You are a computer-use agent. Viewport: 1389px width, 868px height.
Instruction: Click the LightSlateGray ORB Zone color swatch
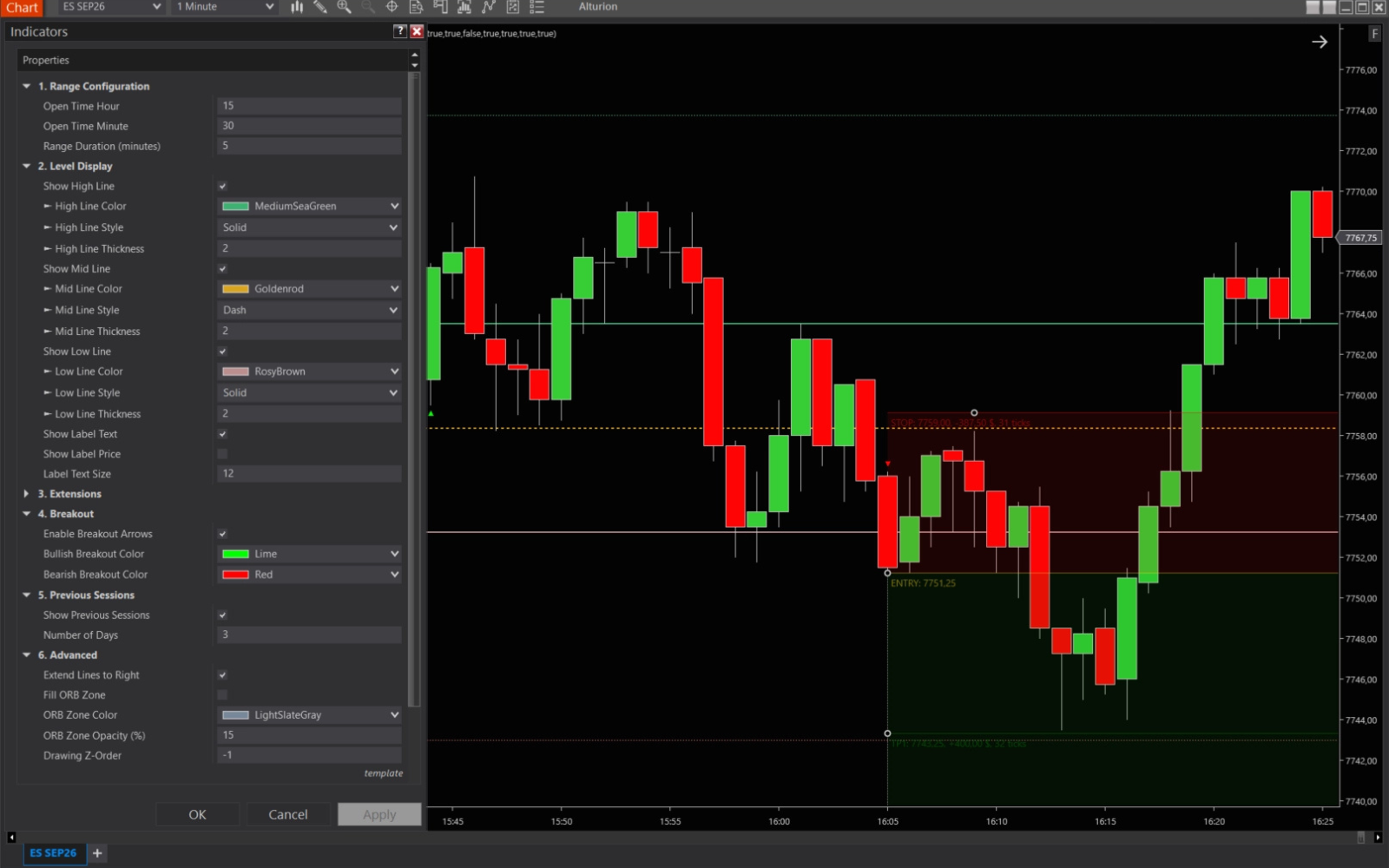235,715
